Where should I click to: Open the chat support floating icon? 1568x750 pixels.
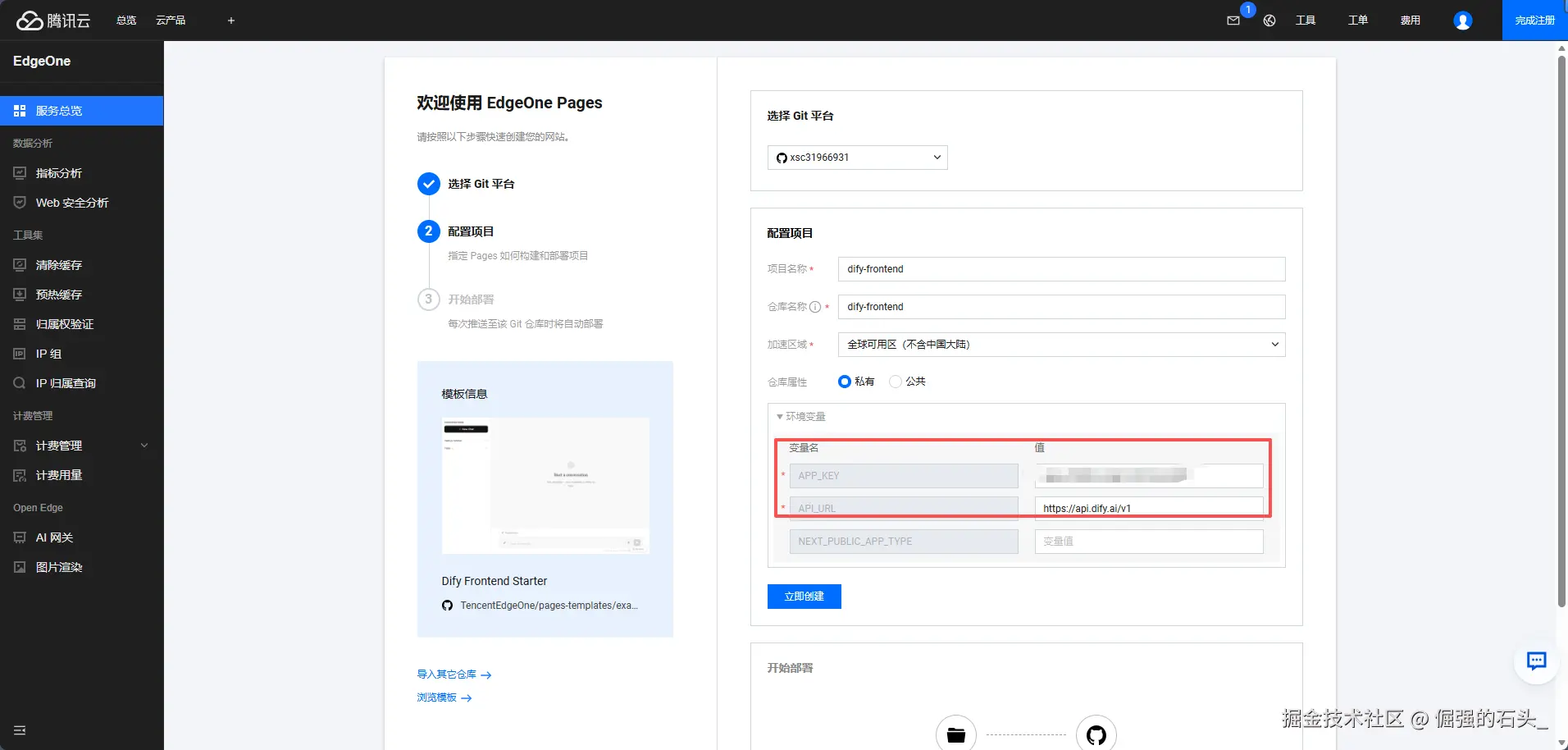pos(1536,661)
